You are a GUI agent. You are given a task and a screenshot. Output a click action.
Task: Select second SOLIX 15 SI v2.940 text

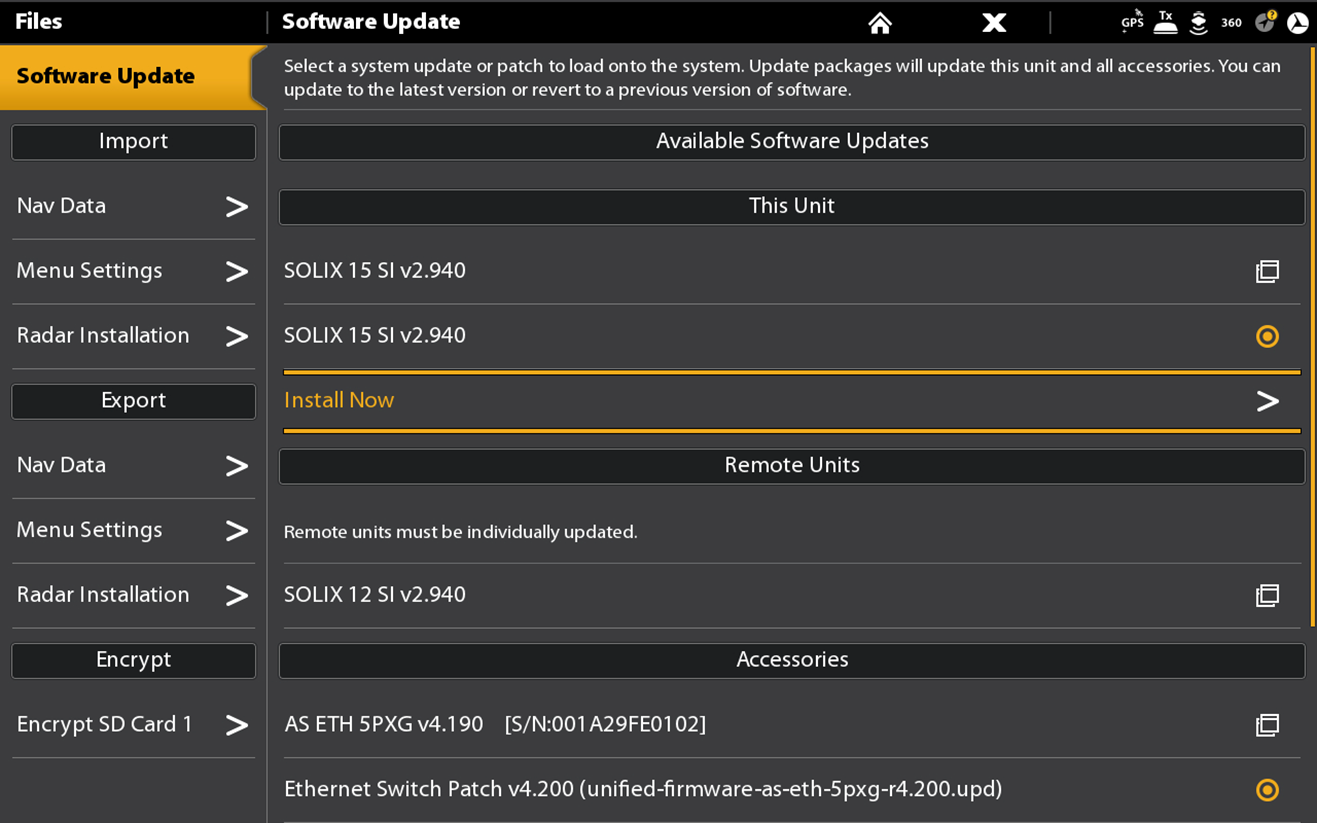click(375, 336)
